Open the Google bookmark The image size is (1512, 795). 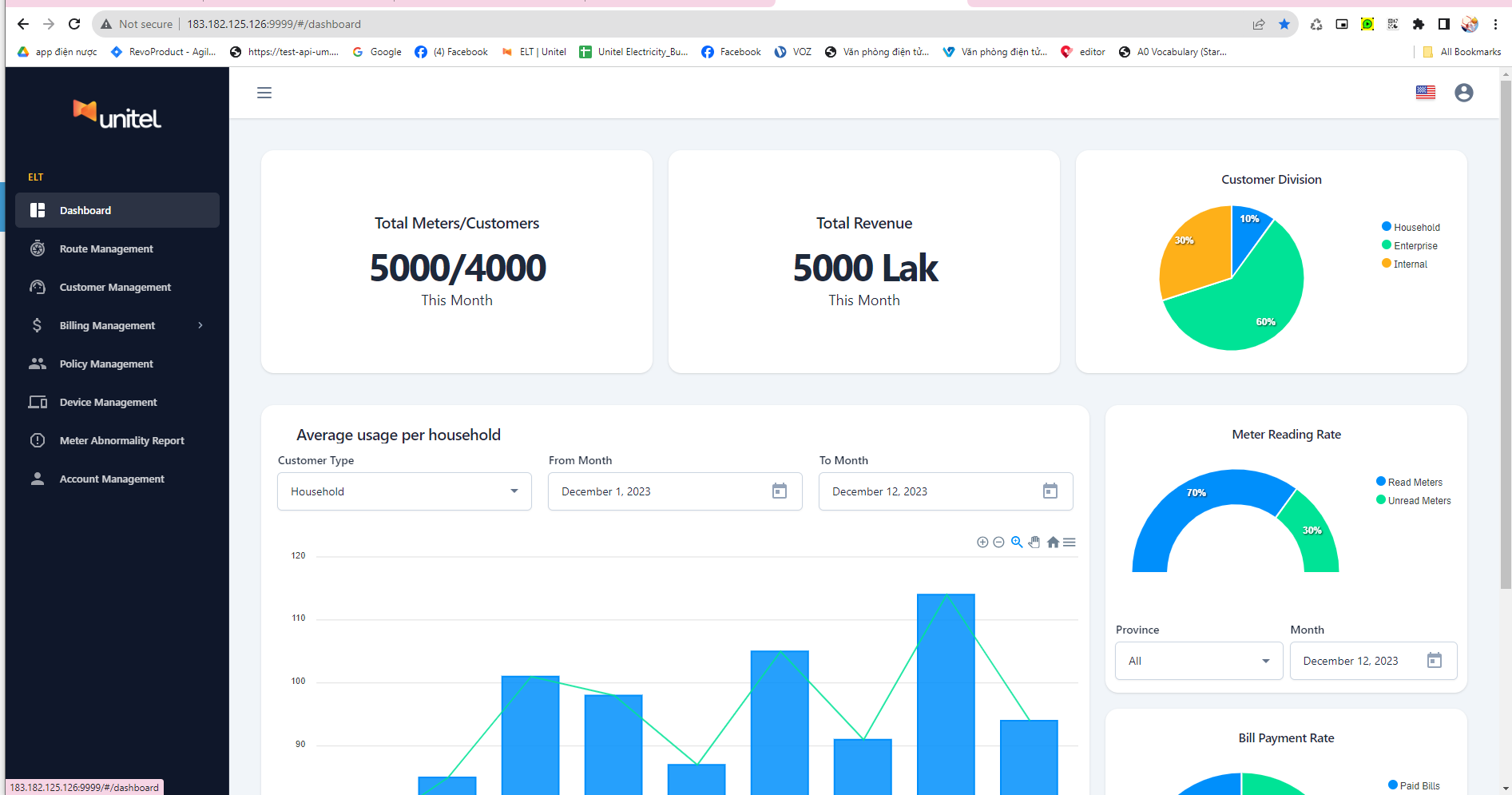pos(377,52)
